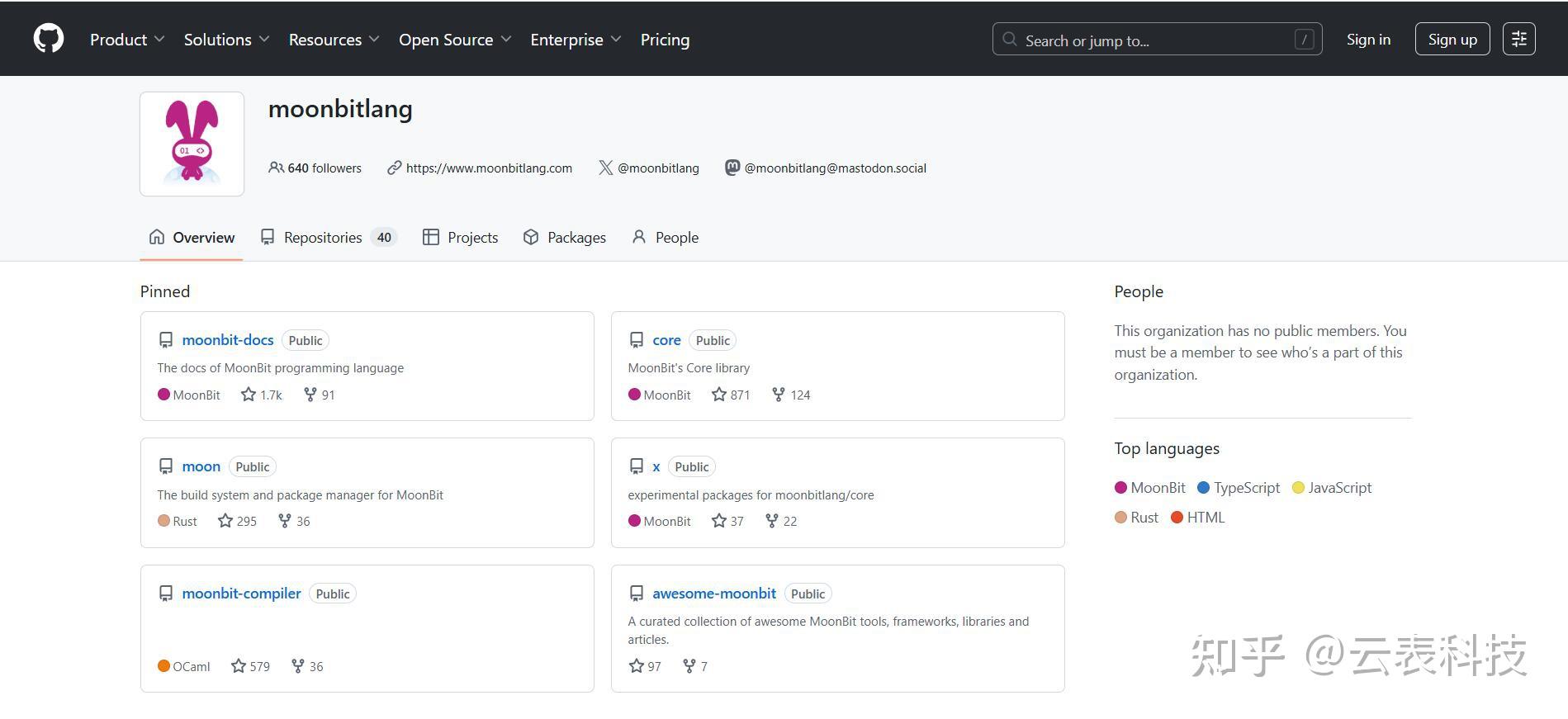Filter by TypeScript blue language dot
Viewport: 1568px width, 719px height.
(1204, 488)
